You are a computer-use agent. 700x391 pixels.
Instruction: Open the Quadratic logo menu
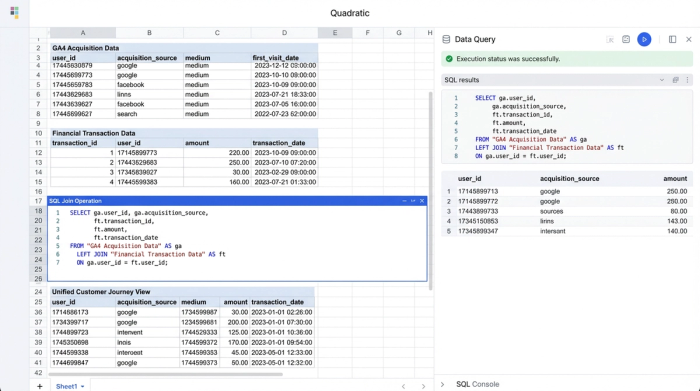(x=14, y=12)
